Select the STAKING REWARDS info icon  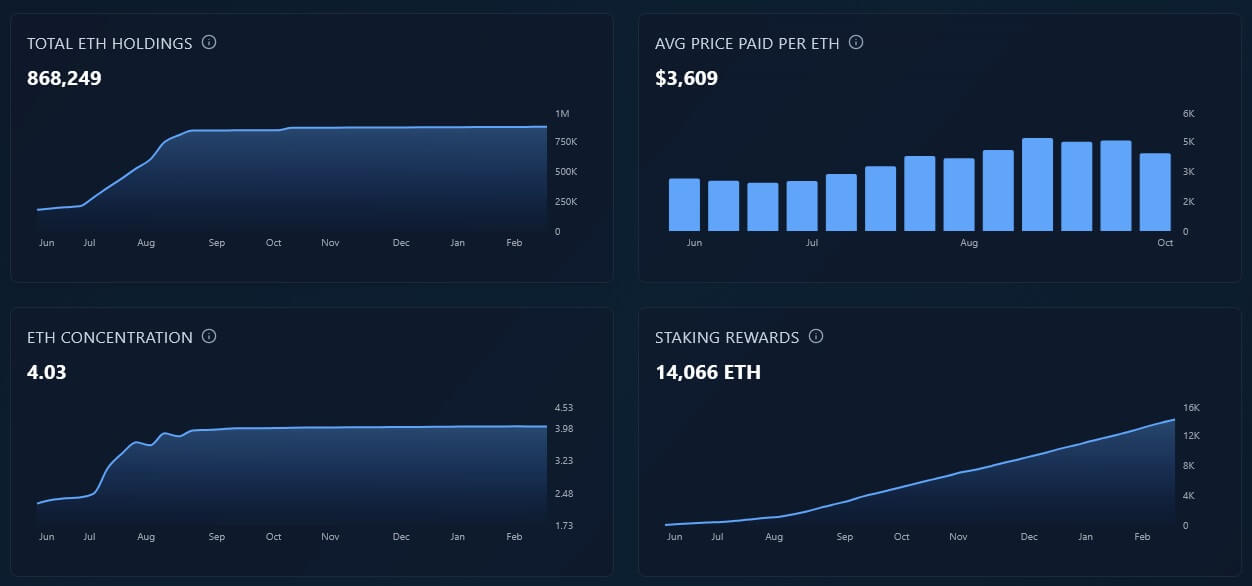tap(816, 336)
